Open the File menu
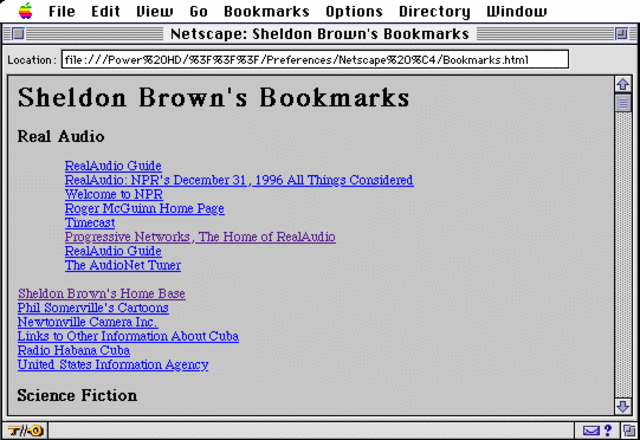The image size is (640, 440). pyautogui.click(x=62, y=11)
